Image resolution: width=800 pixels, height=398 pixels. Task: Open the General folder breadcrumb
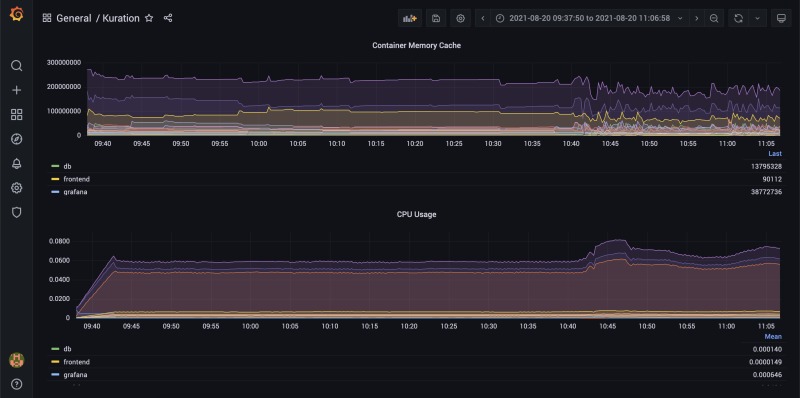pos(73,18)
